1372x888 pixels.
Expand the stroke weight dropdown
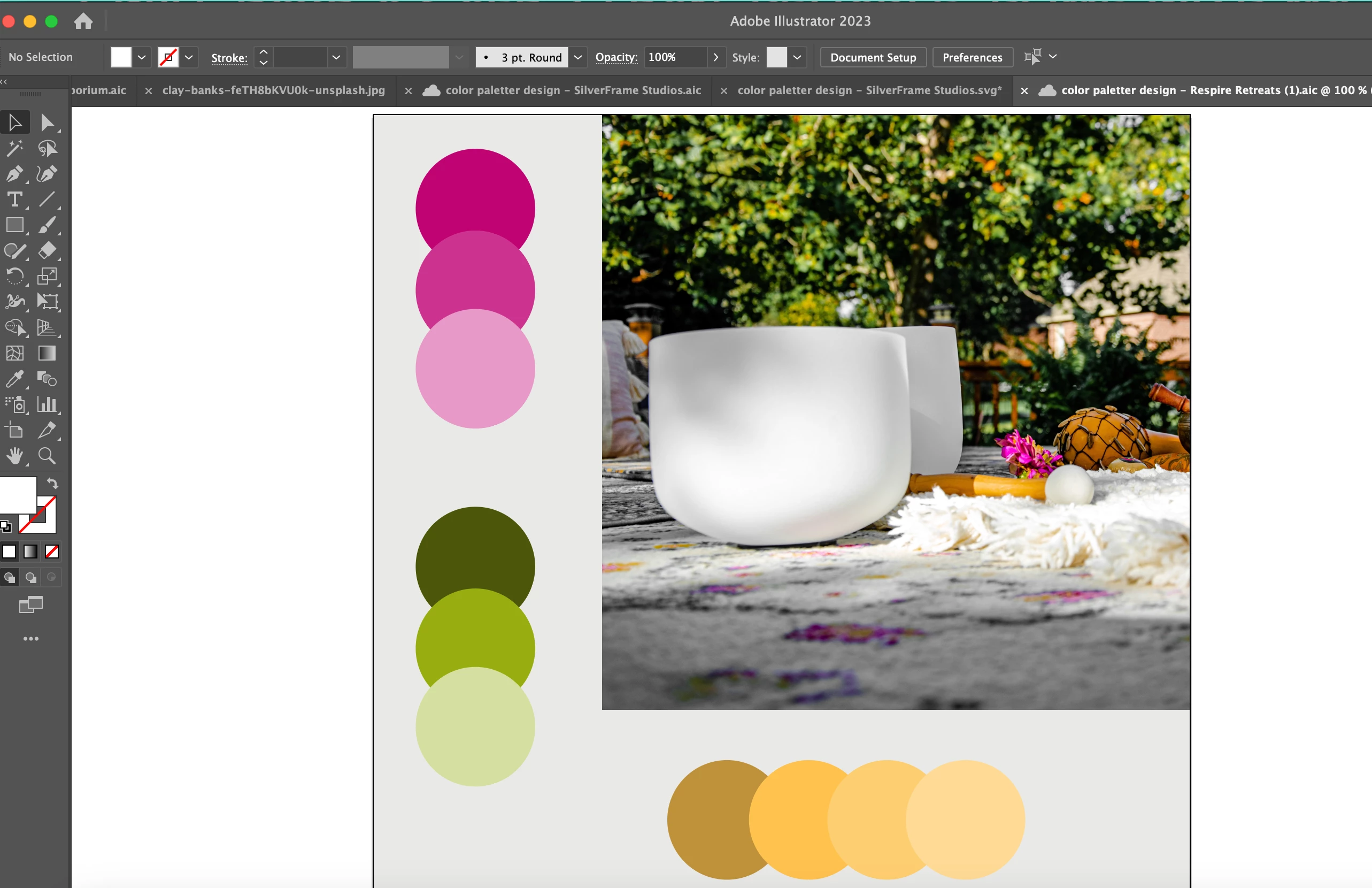[x=336, y=57]
